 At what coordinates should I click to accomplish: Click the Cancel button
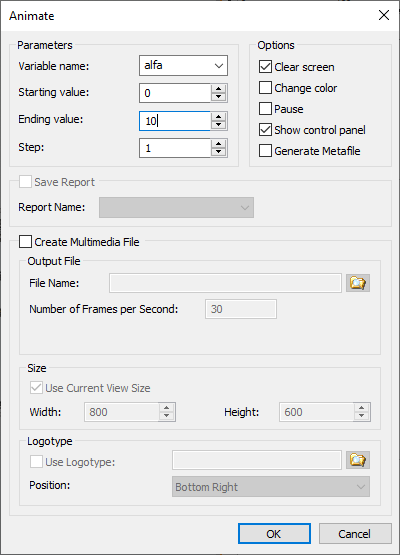tap(355, 533)
